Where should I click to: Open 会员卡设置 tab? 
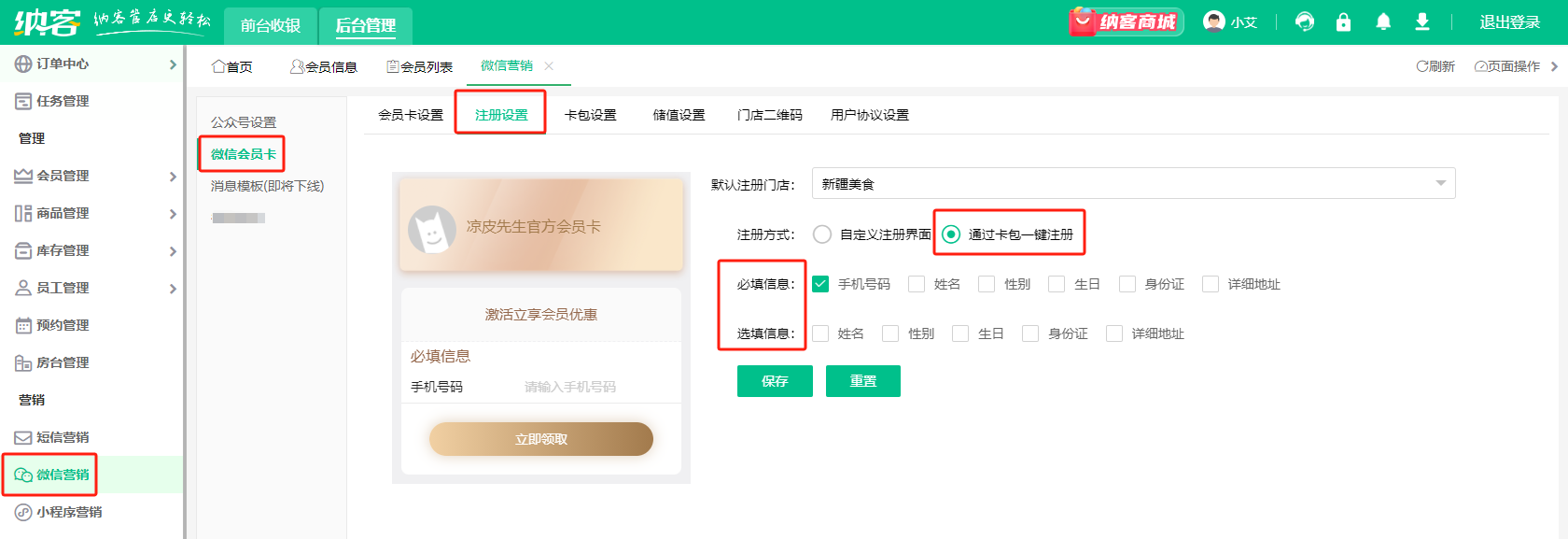point(411,115)
